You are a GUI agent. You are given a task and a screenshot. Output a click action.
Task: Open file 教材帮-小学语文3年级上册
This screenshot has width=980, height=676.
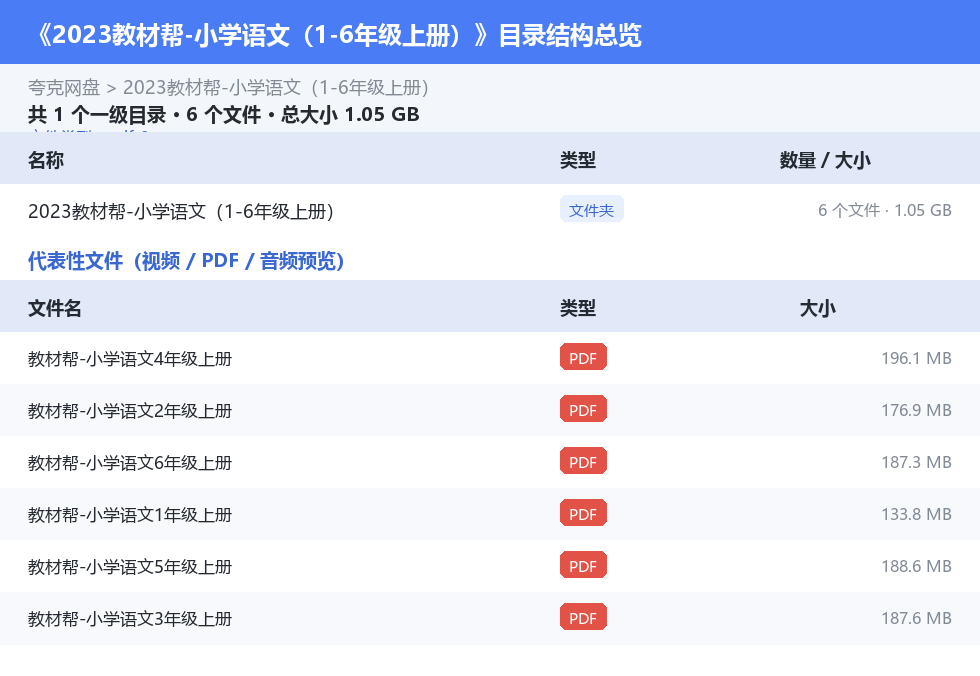pos(130,618)
